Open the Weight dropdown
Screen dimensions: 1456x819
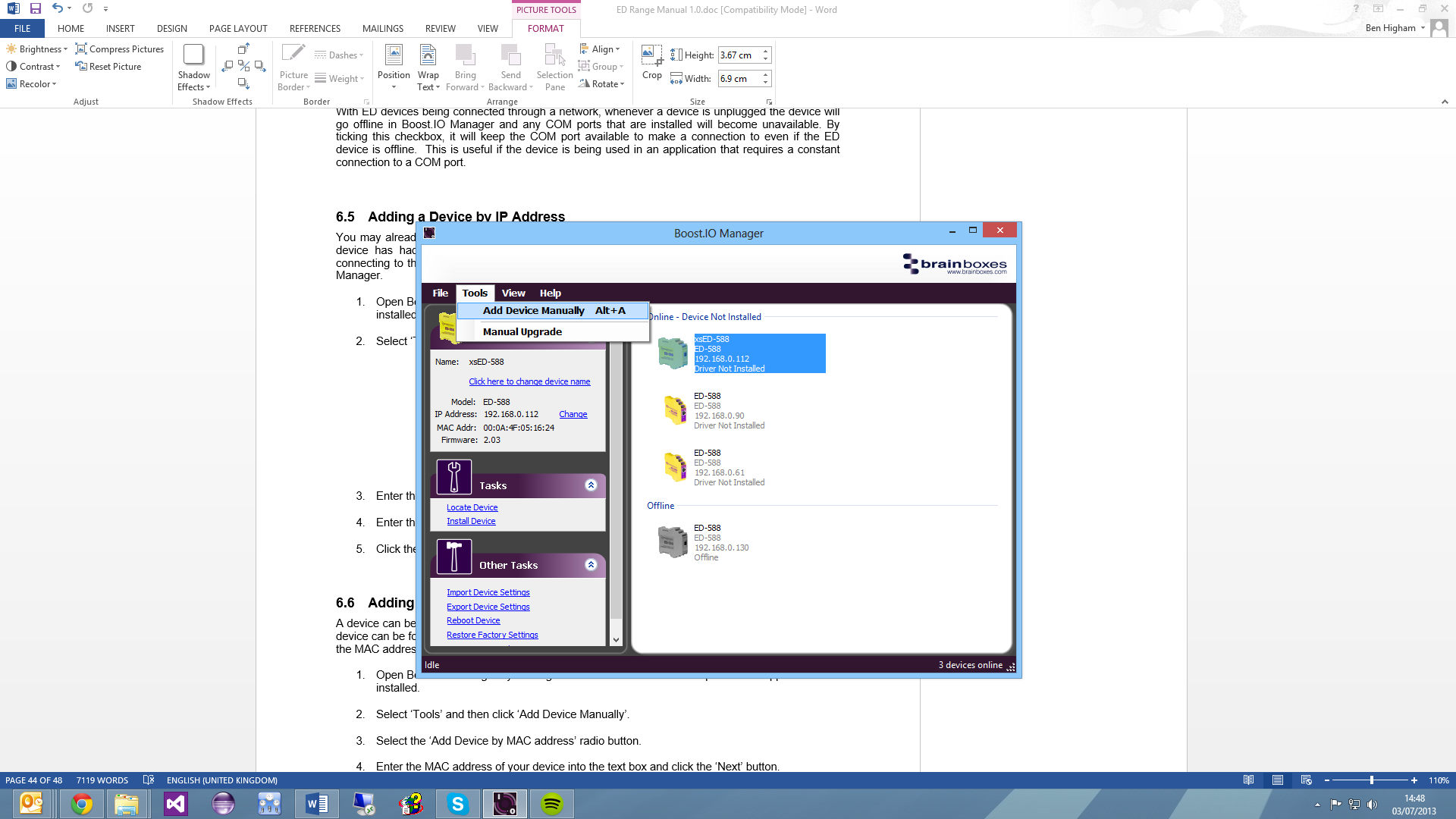tap(340, 78)
